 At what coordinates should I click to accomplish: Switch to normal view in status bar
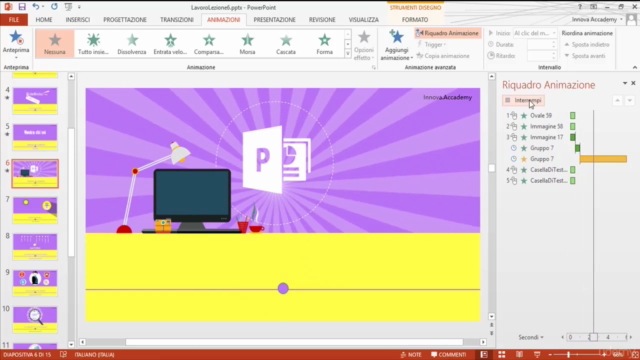[484, 354]
